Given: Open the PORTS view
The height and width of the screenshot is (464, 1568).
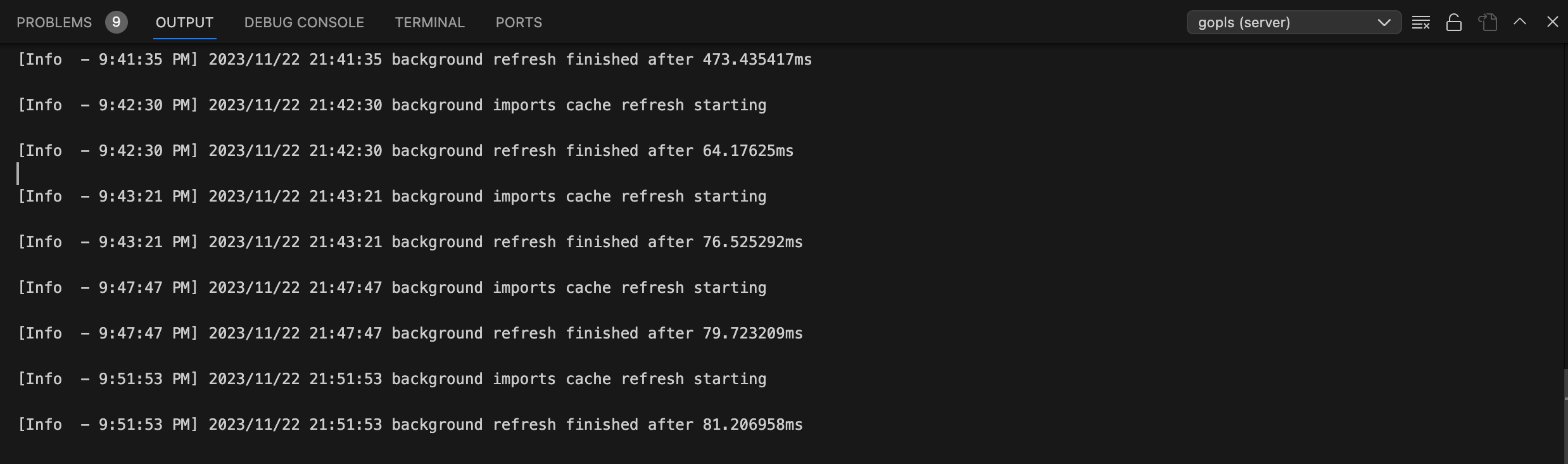Looking at the screenshot, I should click(x=518, y=22).
